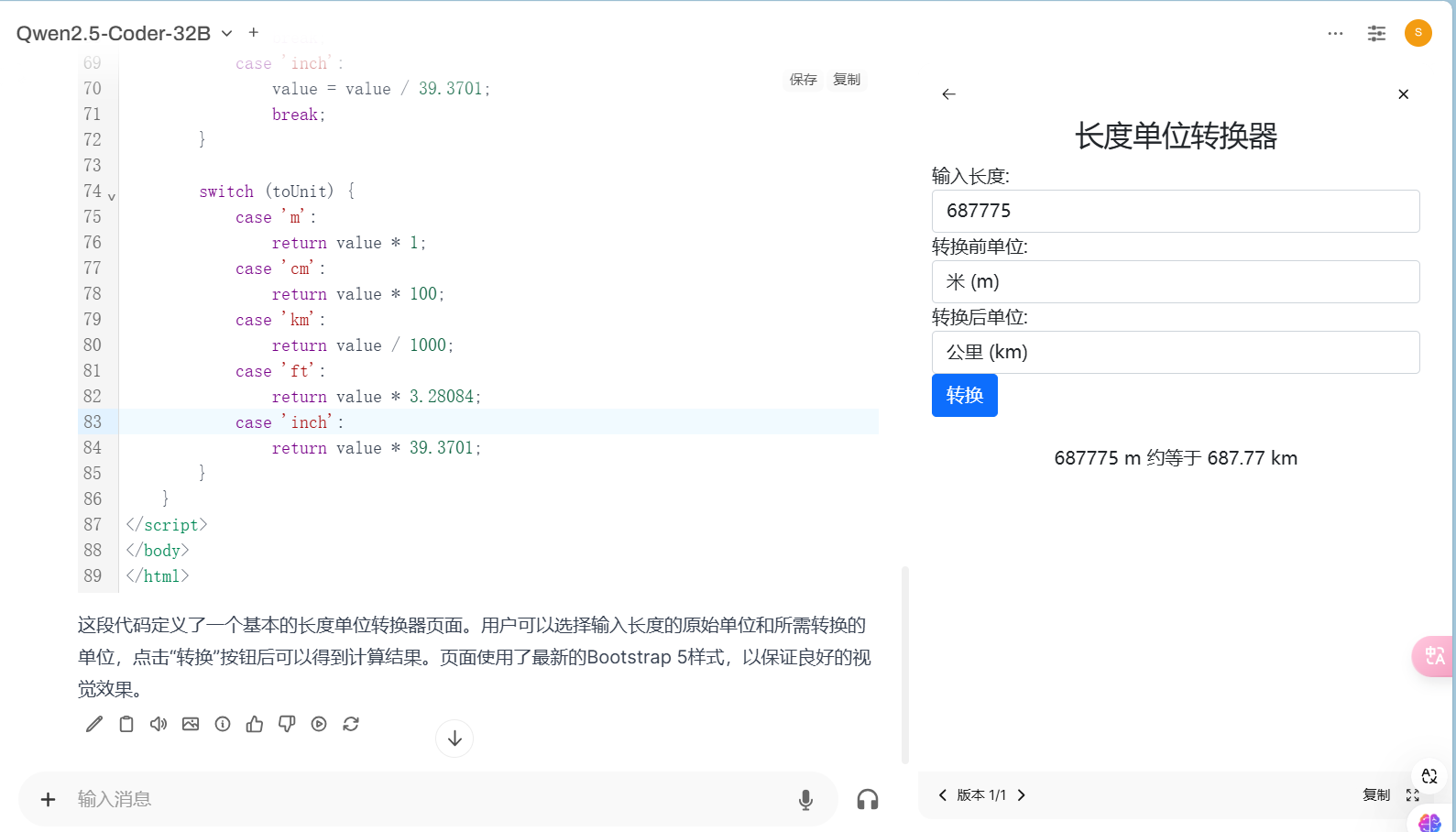Click 保存 above the code block
1456x832 pixels.
(x=804, y=80)
